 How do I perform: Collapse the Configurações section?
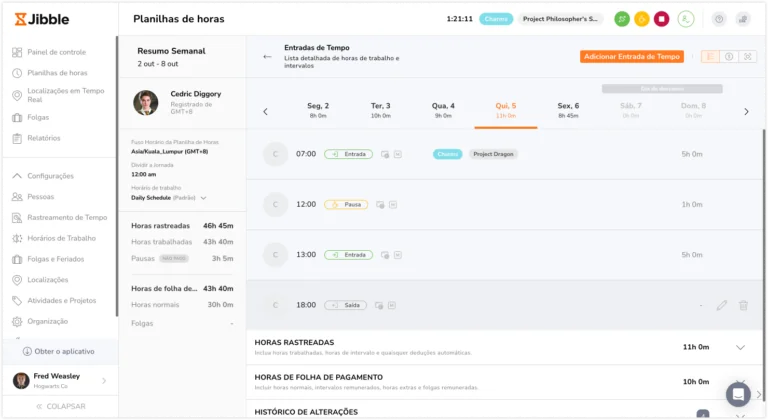click(x=17, y=175)
